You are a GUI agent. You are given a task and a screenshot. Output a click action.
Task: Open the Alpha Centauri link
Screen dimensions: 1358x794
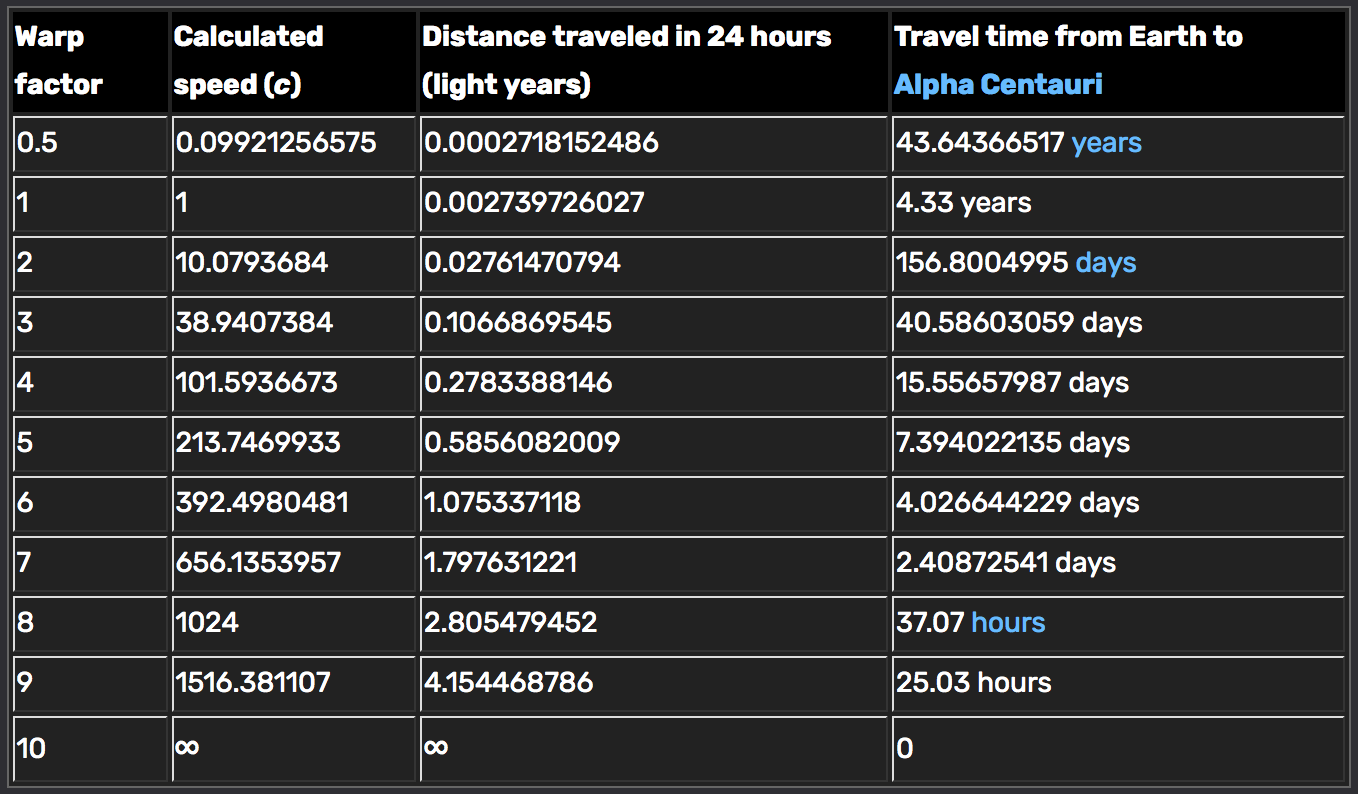pos(998,84)
